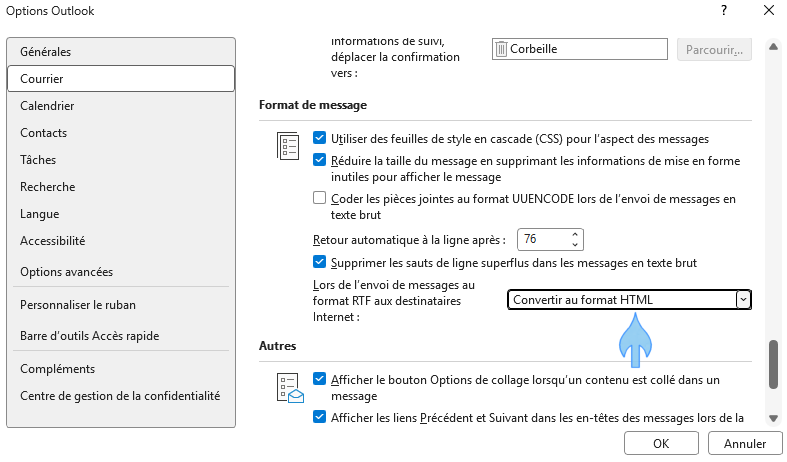The height and width of the screenshot is (462, 787).
Task: Toggle Réduire la taille du message checkbox
Action: [x=319, y=160]
